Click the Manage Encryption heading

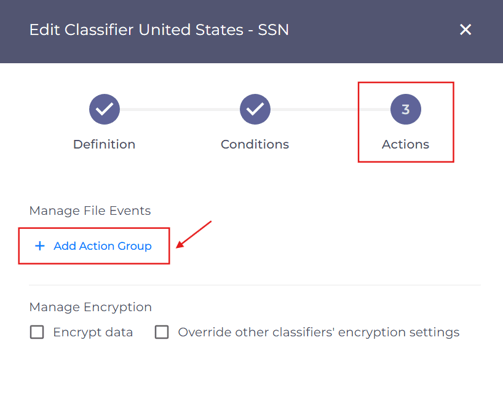(90, 307)
